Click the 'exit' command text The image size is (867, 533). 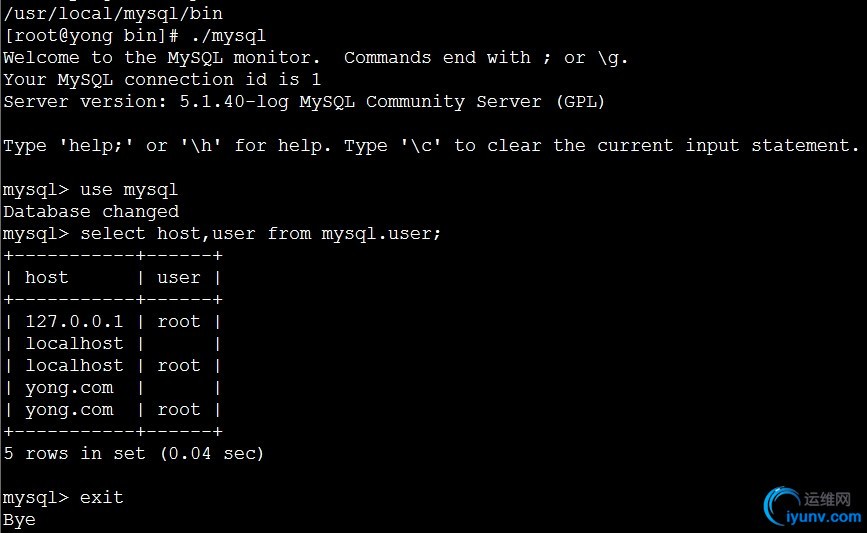pos(102,497)
